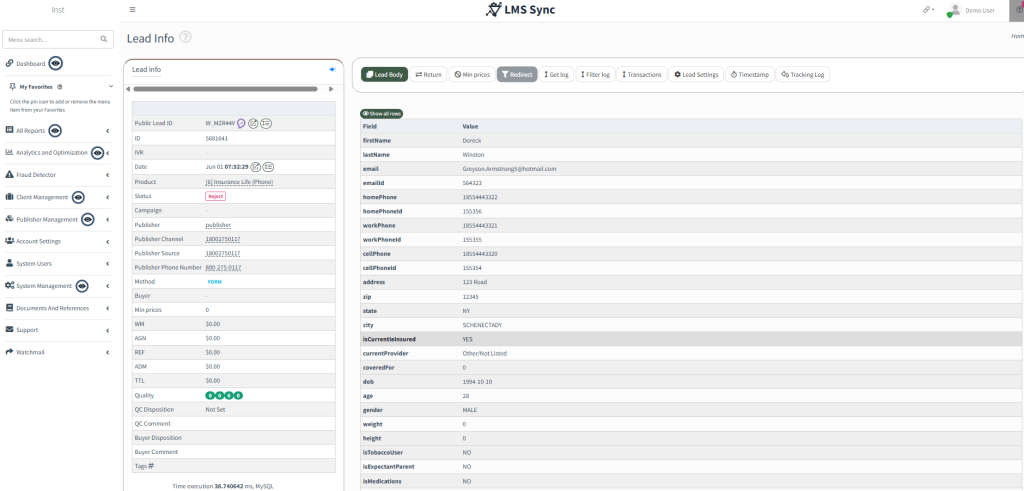Click the Reject status badge

click(216, 196)
